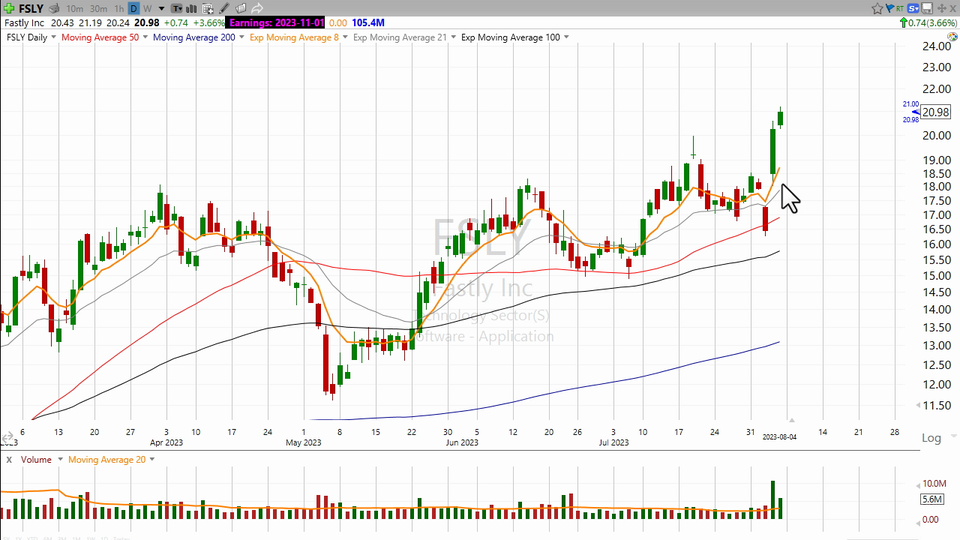Open the Volume indicator dropdown
This screenshot has width=960, height=540.
pyautogui.click(x=59, y=459)
